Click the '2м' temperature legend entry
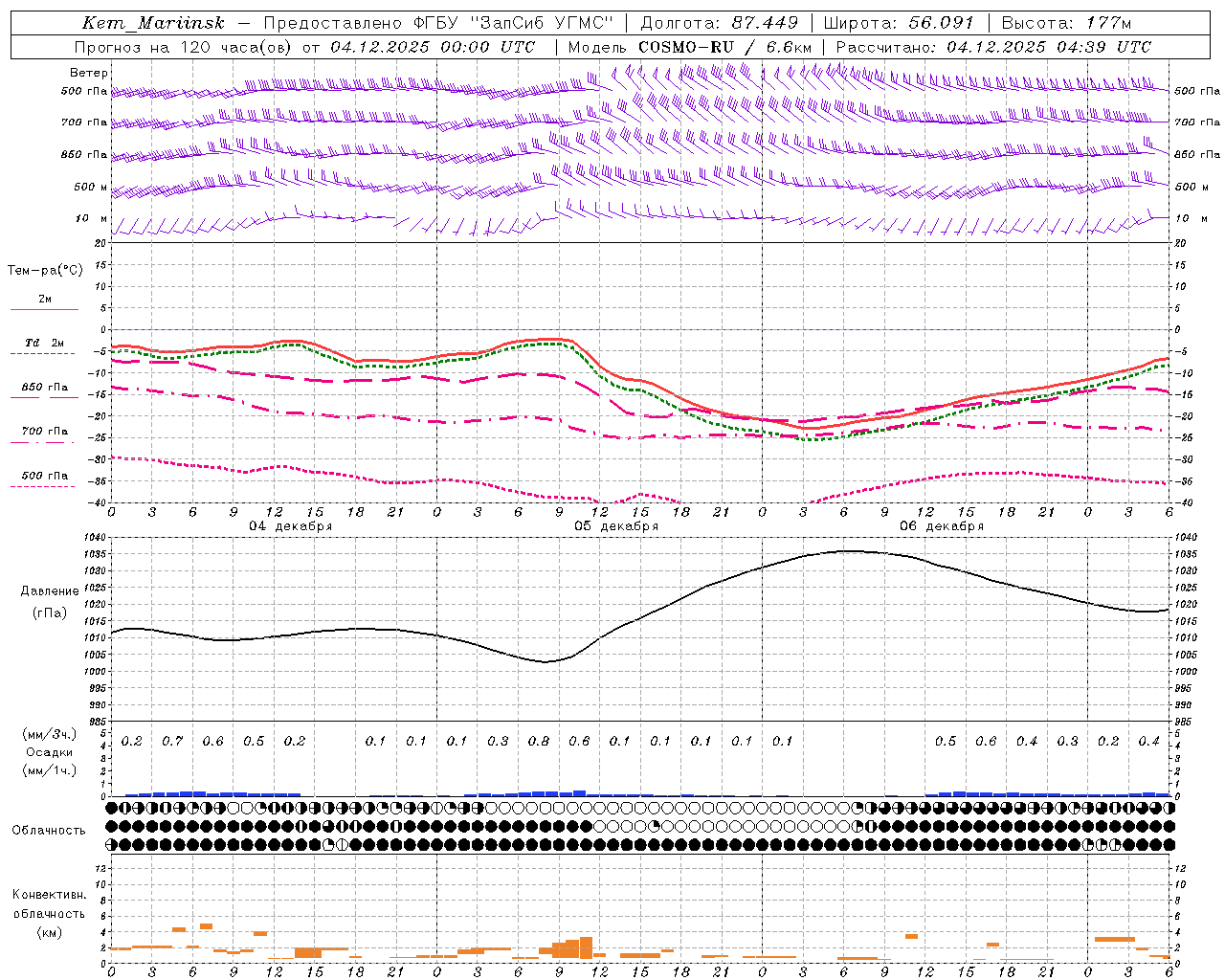Image resolution: width=1225 pixels, height=980 pixels. pyautogui.click(x=44, y=300)
